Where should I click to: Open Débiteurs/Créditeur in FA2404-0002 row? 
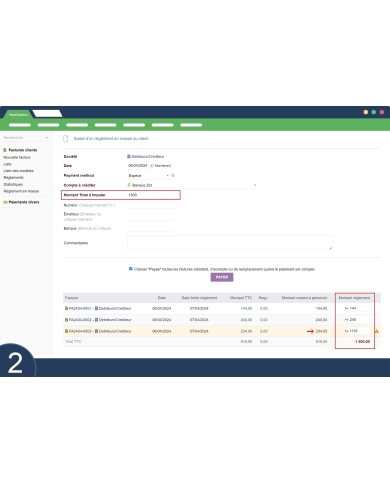tap(115, 320)
